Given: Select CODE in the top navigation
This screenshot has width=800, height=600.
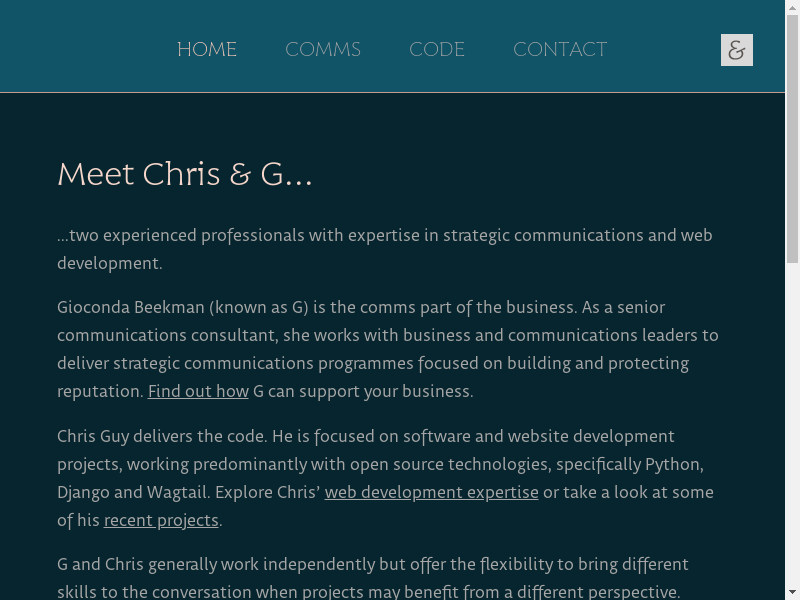Looking at the screenshot, I should pos(437,50).
